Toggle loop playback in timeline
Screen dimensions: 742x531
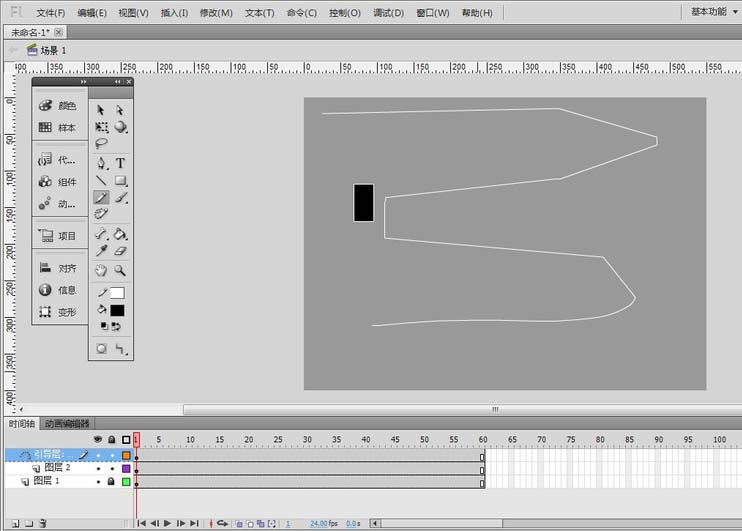[x=222, y=523]
